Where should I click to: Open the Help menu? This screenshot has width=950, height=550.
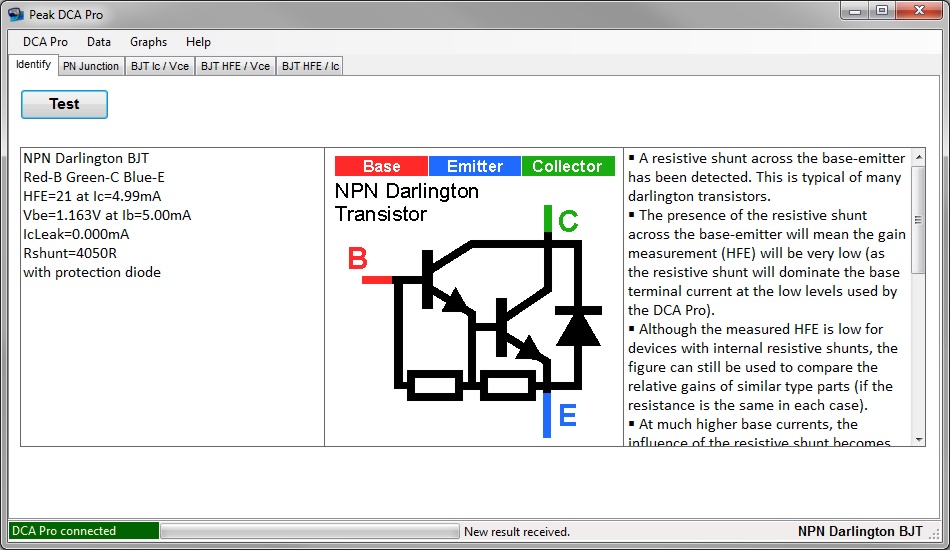point(198,42)
